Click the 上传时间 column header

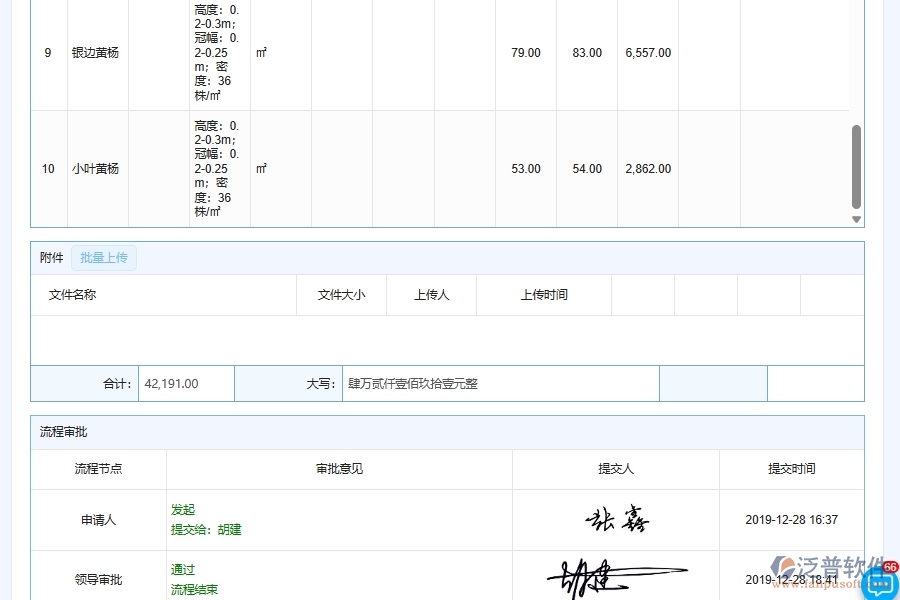pyautogui.click(x=544, y=294)
